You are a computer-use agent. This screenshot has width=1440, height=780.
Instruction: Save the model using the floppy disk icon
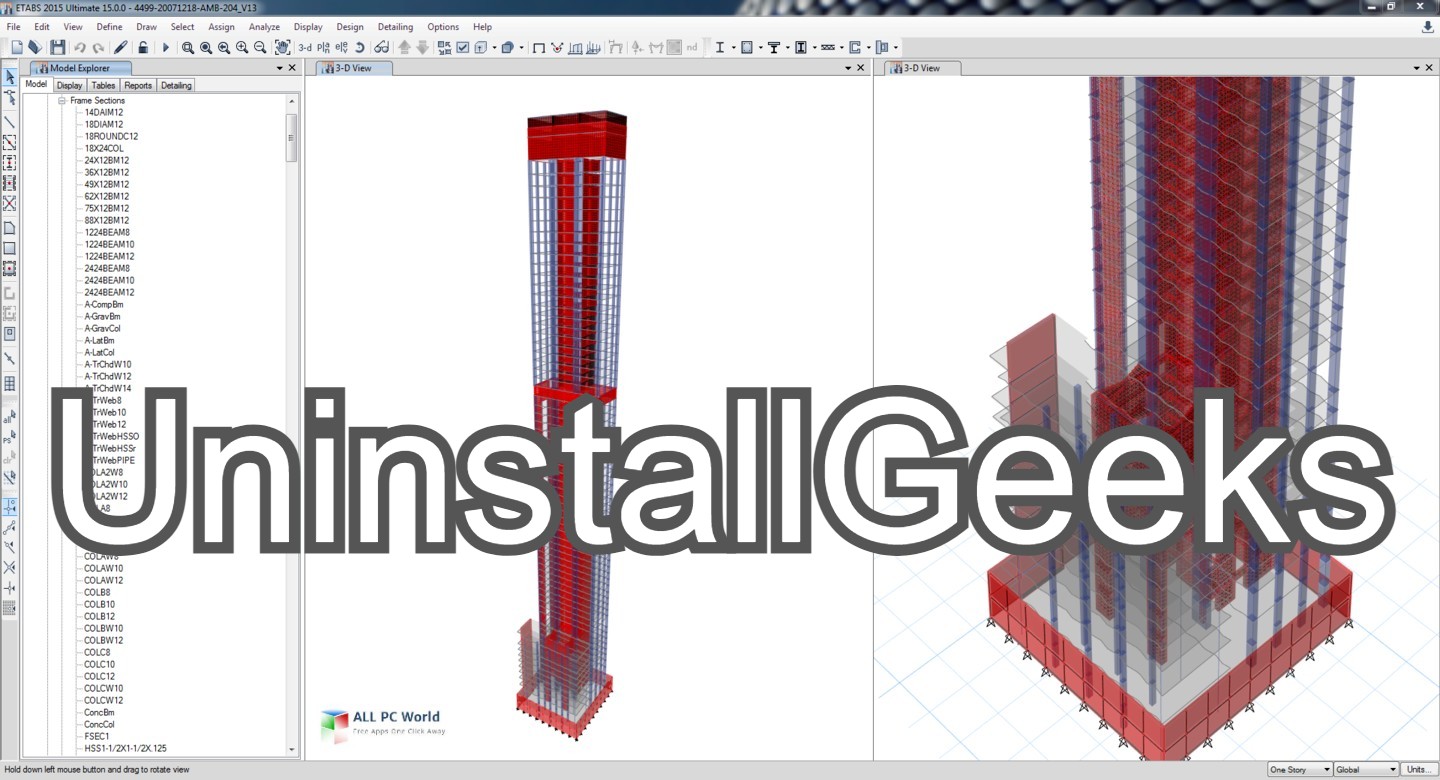[57, 47]
